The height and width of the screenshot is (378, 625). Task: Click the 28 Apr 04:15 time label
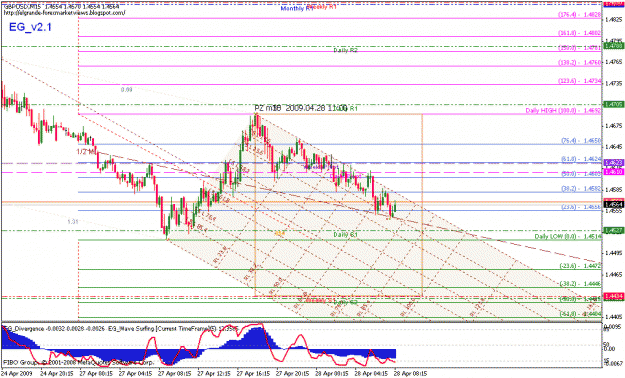click(x=371, y=374)
